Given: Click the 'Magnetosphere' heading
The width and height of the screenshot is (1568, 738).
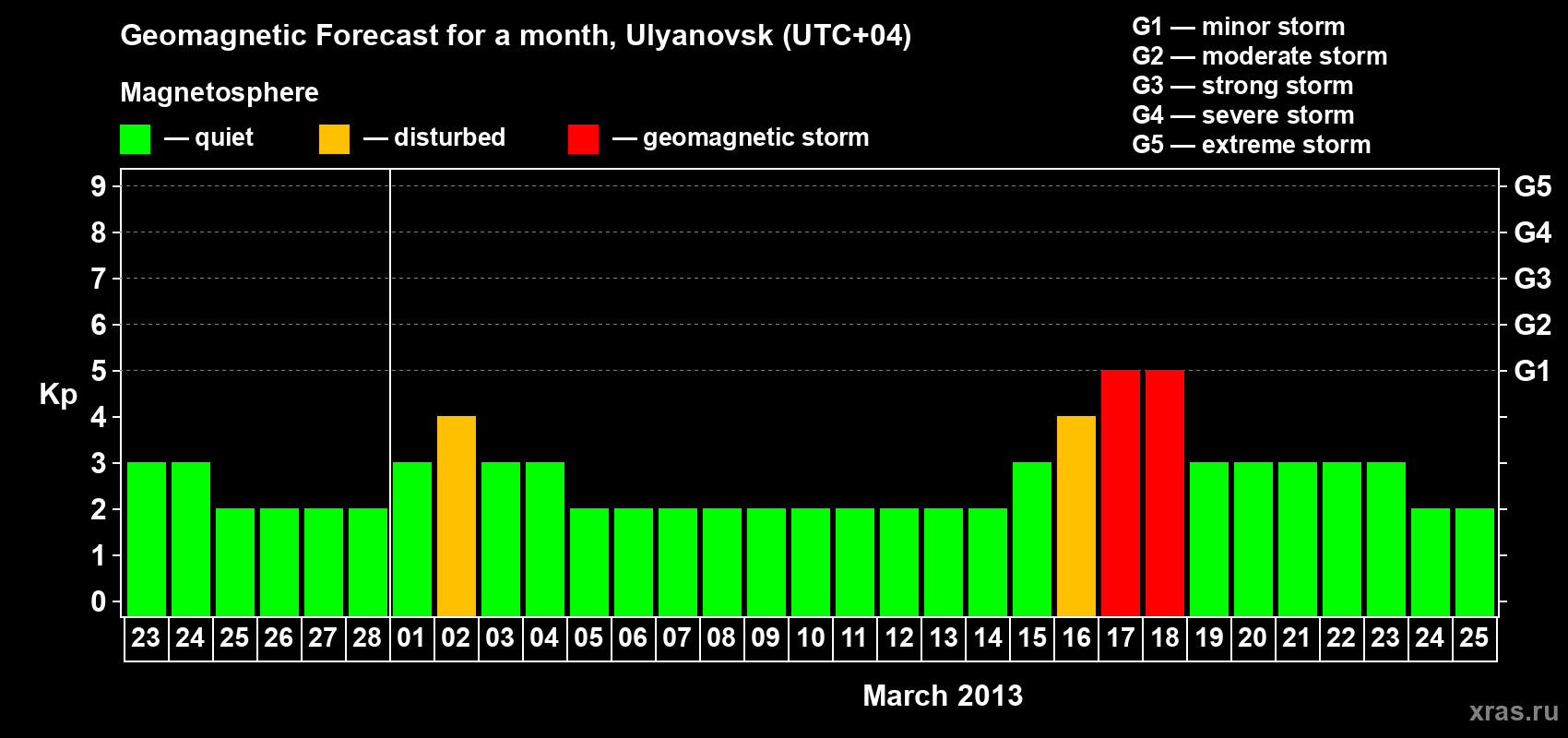Looking at the screenshot, I should (x=220, y=92).
